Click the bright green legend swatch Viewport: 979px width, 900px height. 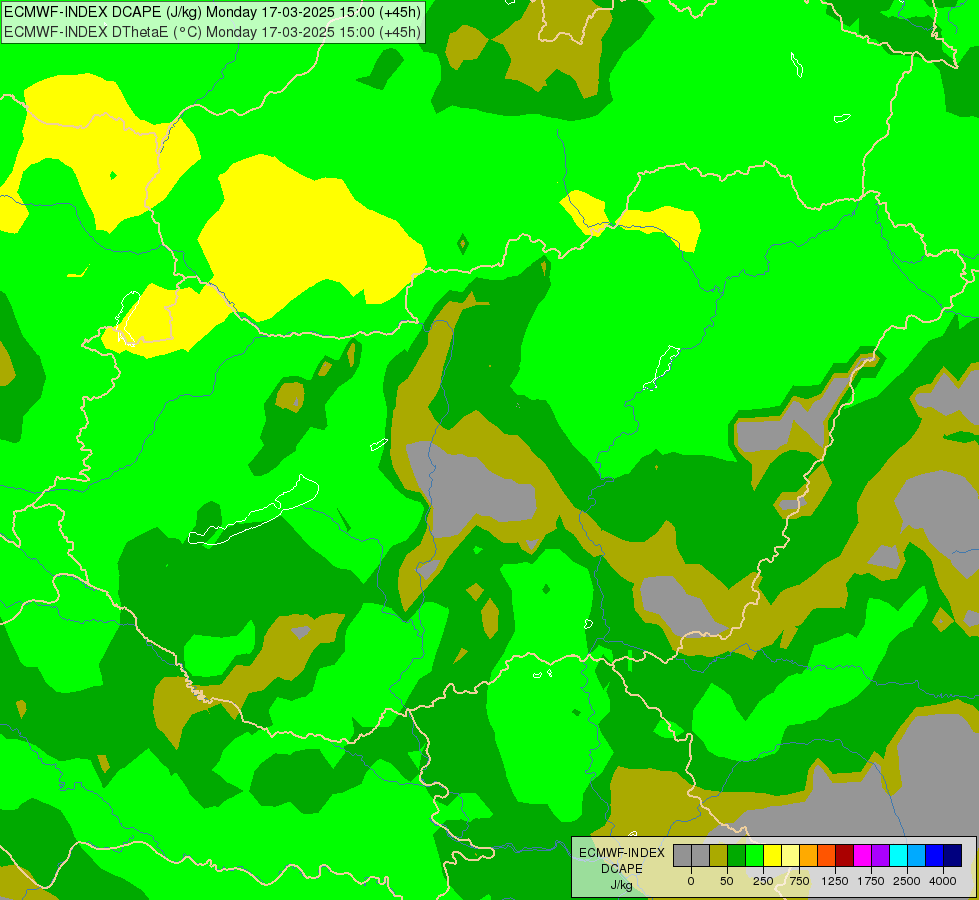point(755,855)
